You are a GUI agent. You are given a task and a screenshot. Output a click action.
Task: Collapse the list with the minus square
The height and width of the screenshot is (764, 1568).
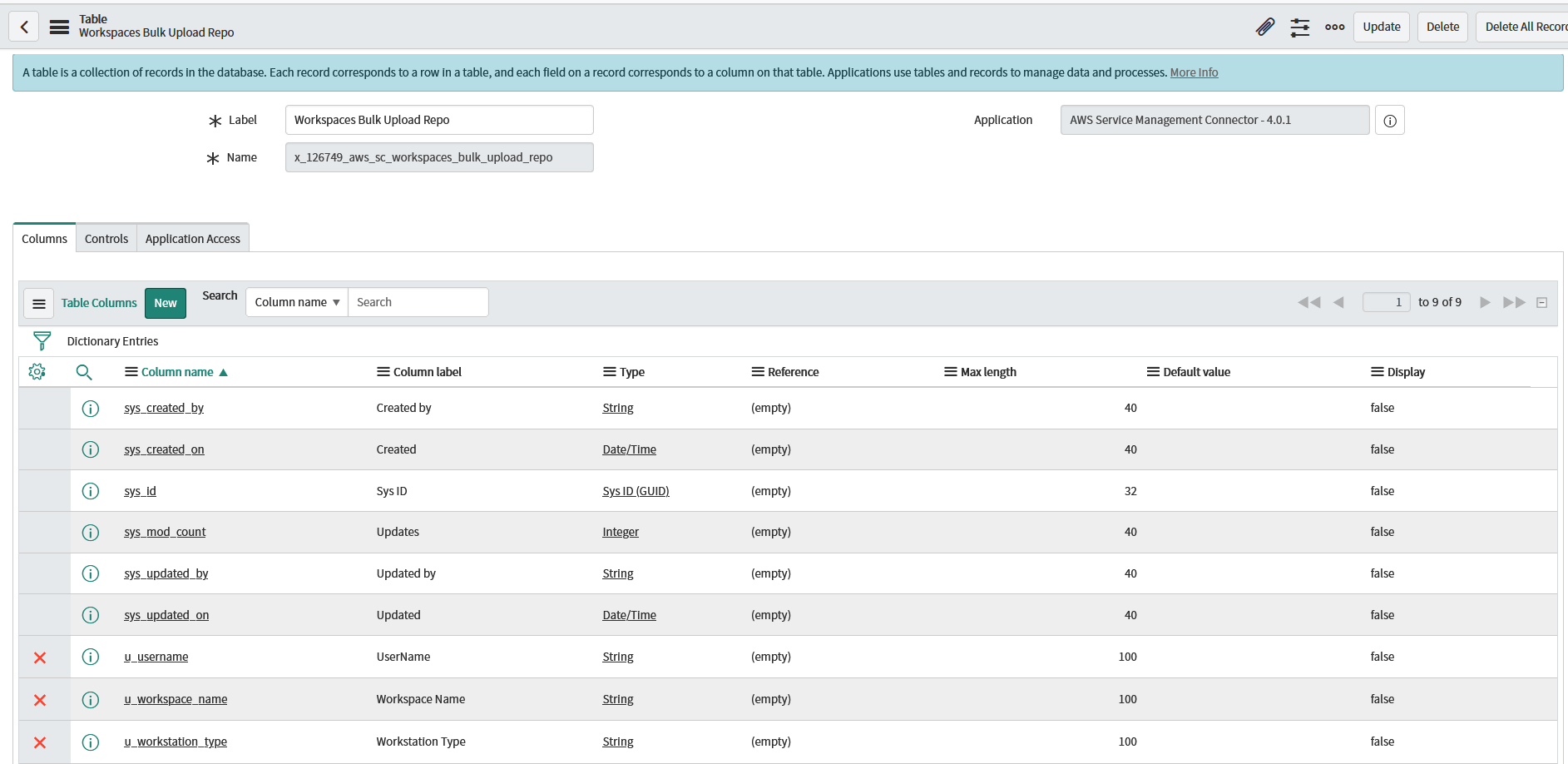1542,302
